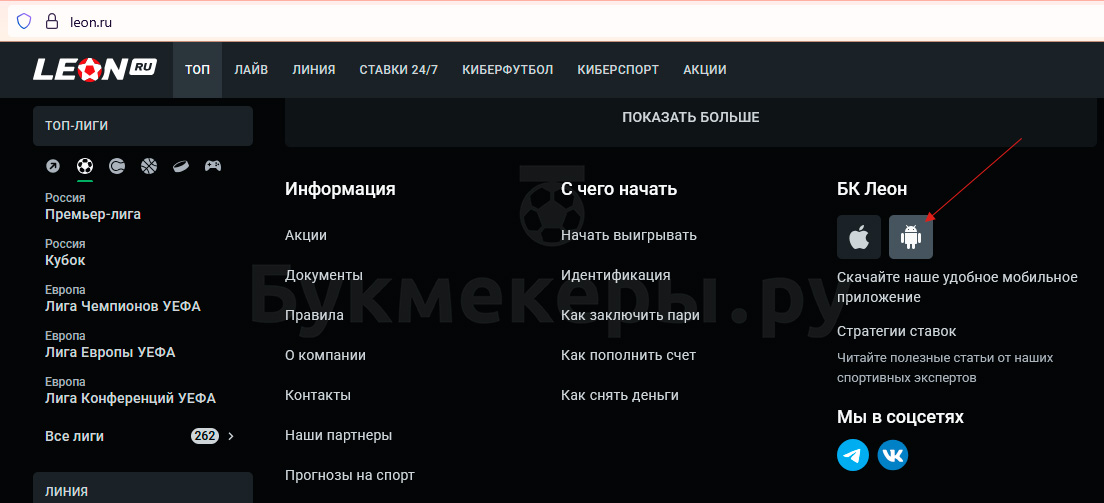Switch to the 'КИБЕРСПОРТ' tab
Viewport: 1104px width, 503px height.
[618, 70]
